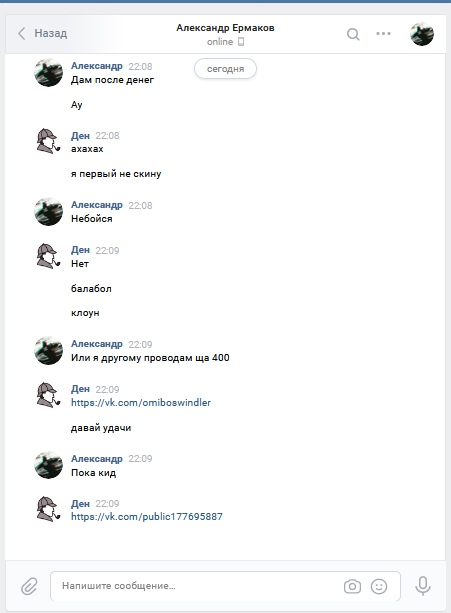Click the сегодня date pill
451x613 pixels.
pyautogui.click(x=225, y=69)
